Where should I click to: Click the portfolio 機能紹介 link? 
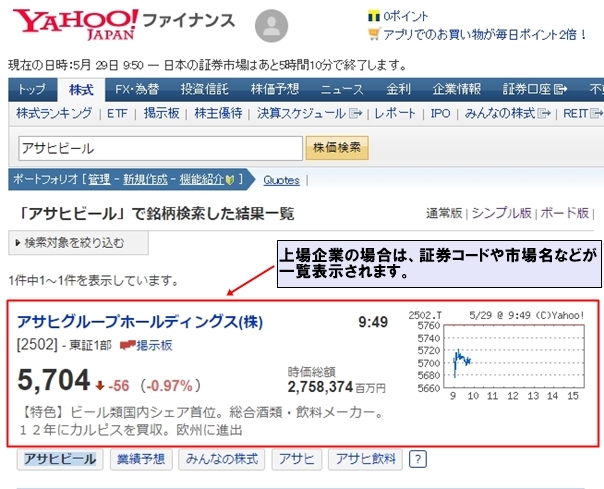[x=202, y=180]
